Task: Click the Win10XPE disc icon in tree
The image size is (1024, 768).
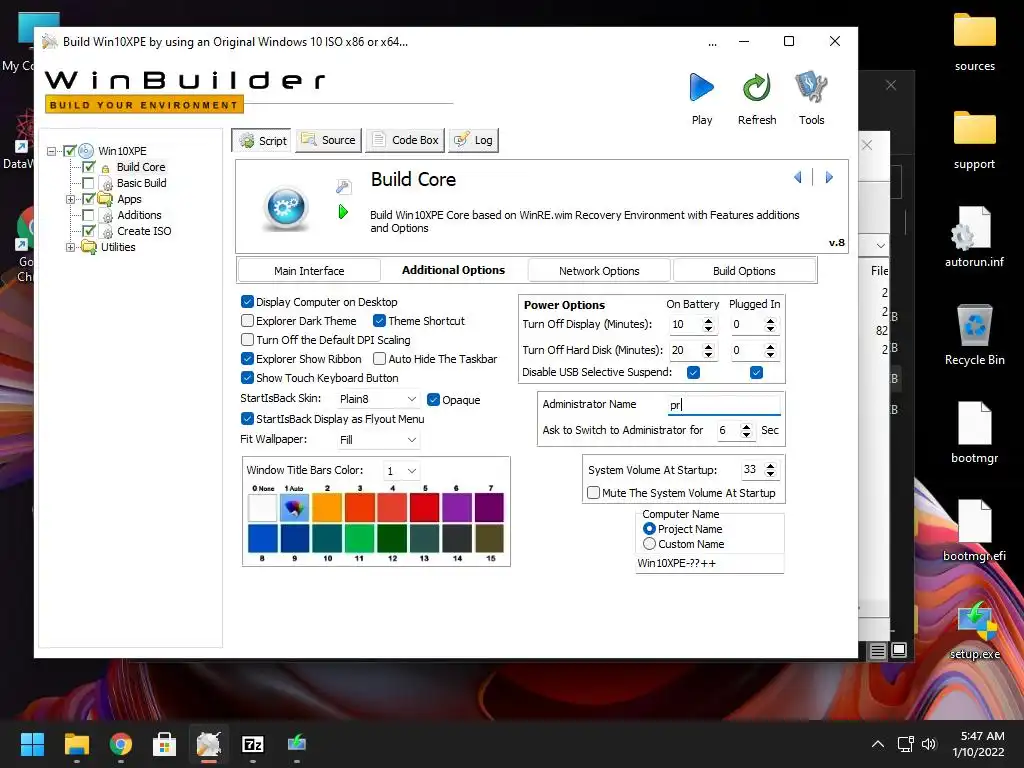Action: [86, 151]
